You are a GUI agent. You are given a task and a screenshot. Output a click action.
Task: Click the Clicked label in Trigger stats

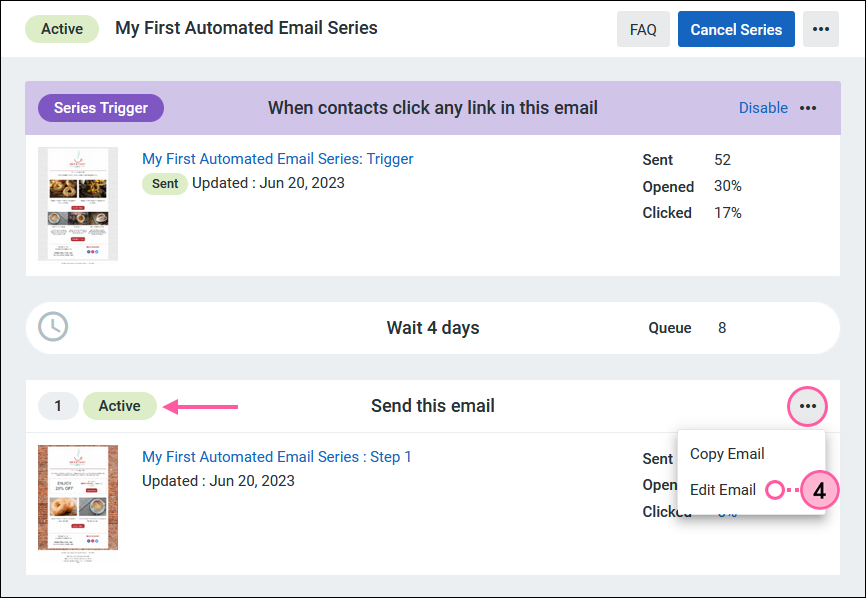pos(667,213)
